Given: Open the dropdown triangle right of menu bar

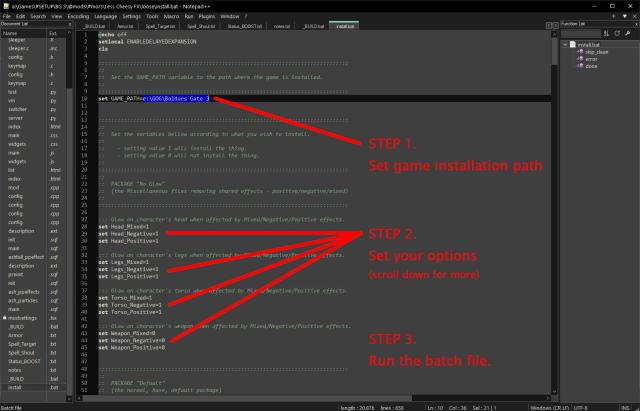Looking at the screenshot, I should coord(624,16).
